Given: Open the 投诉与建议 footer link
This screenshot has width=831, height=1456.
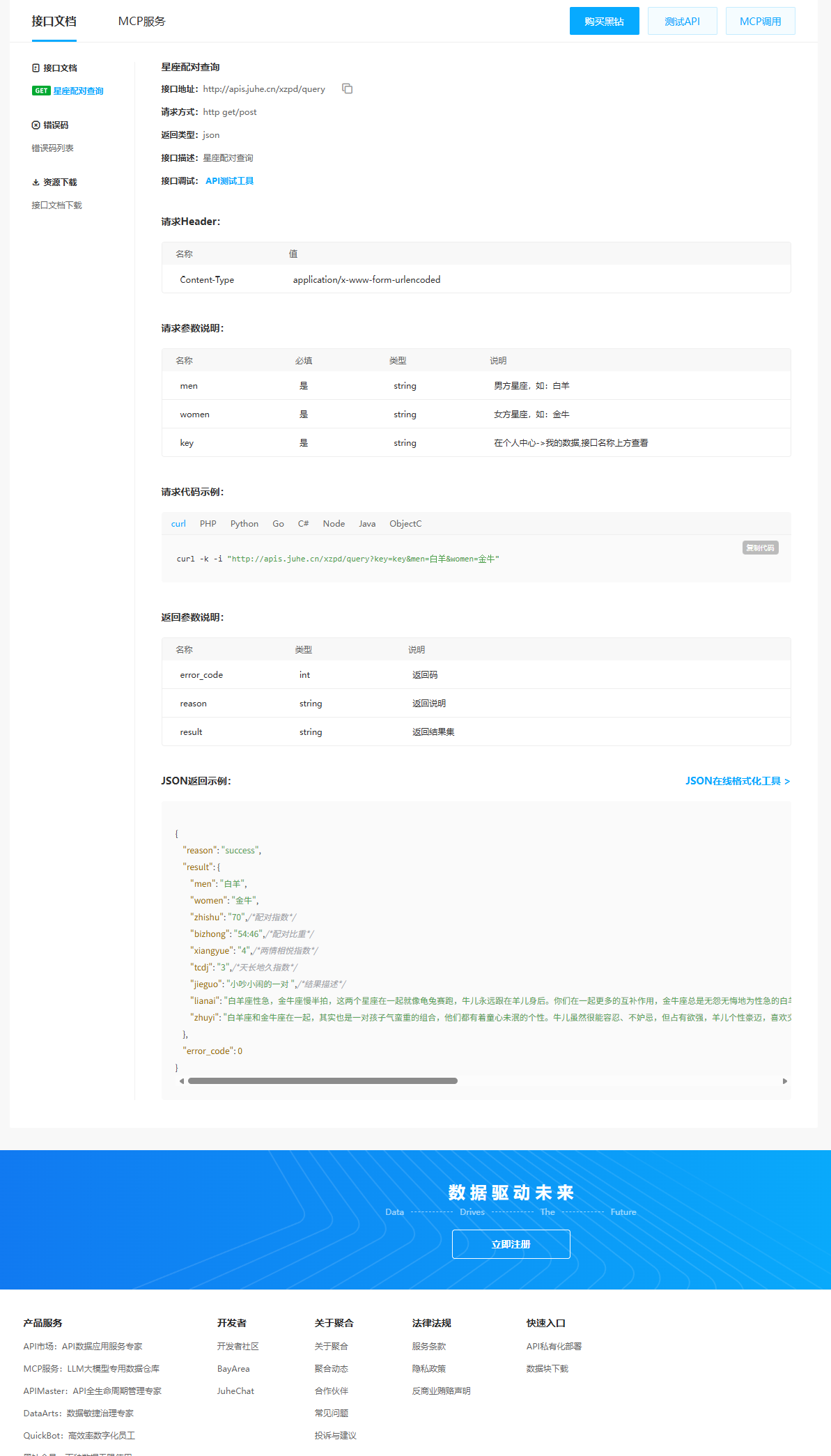Looking at the screenshot, I should coord(336,1436).
